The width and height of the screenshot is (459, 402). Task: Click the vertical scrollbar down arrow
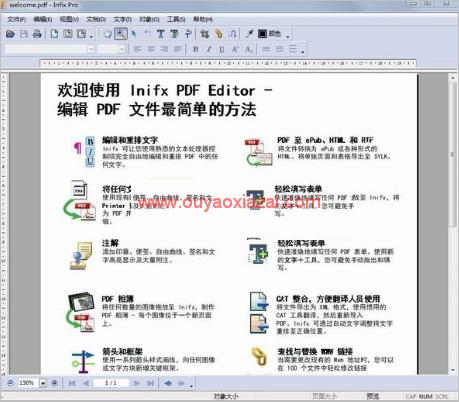point(453,370)
